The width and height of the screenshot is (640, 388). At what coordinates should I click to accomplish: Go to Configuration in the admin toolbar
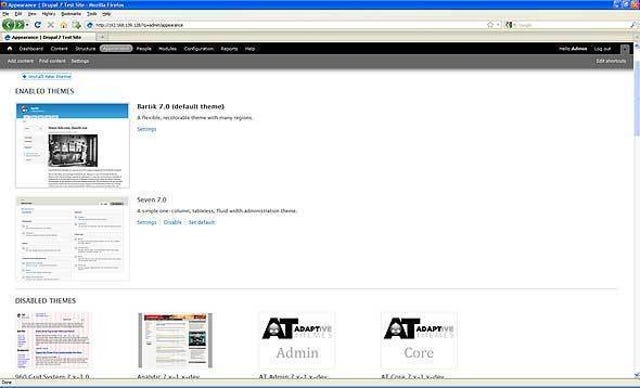pos(199,49)
